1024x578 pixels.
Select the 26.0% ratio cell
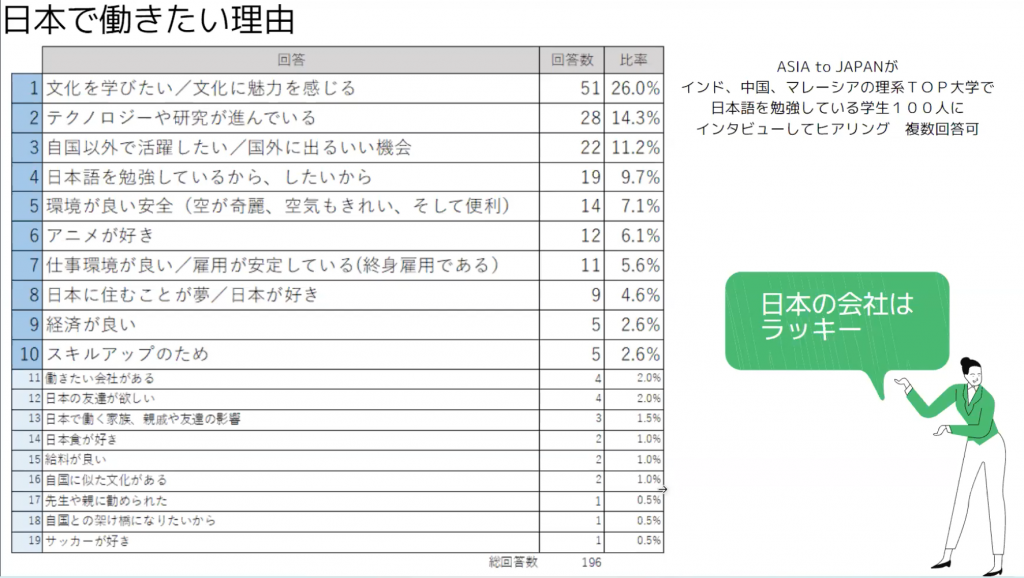click(633, 88)
